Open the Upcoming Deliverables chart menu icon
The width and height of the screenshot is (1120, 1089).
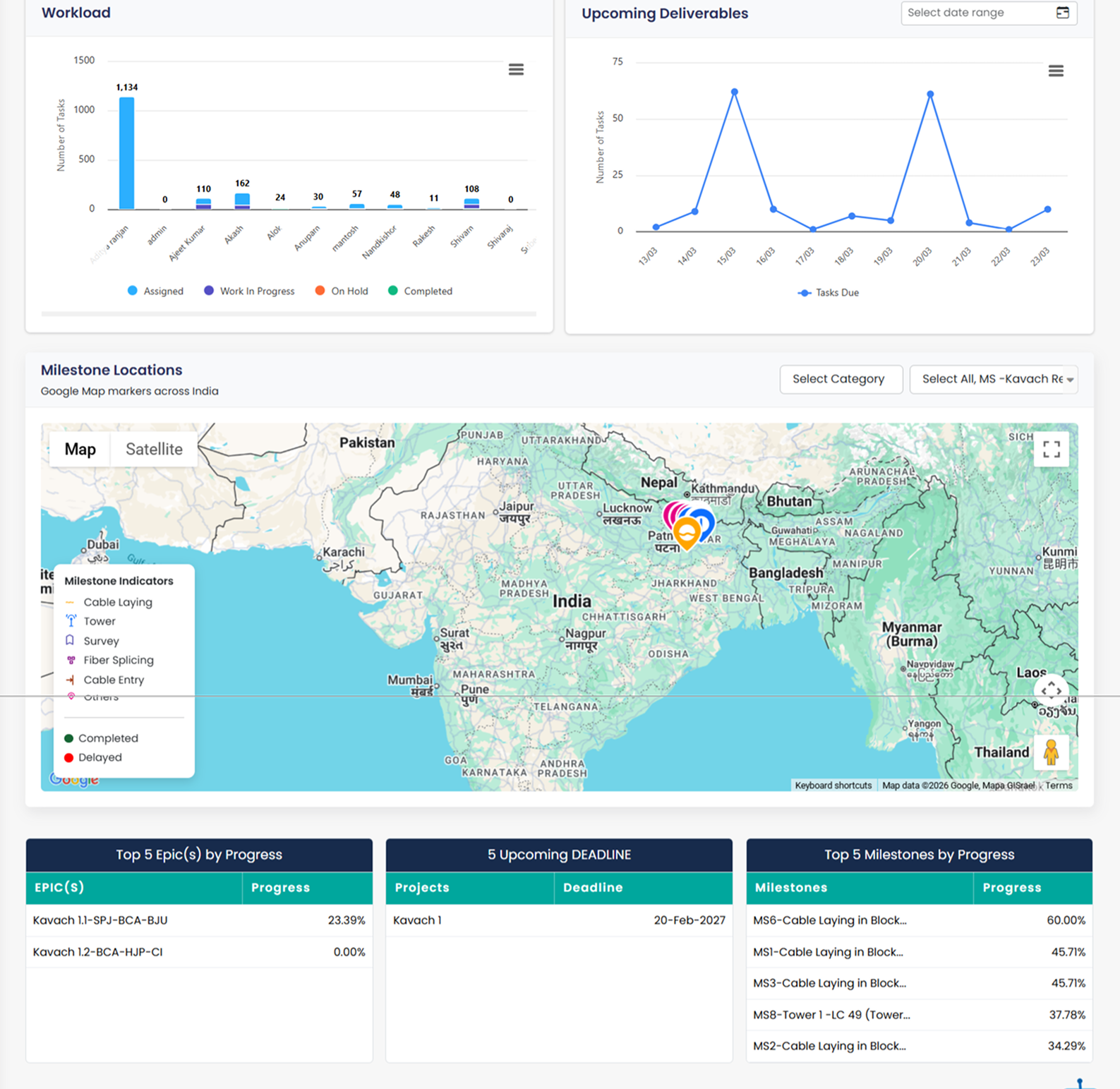click(x=1055, y=71)
